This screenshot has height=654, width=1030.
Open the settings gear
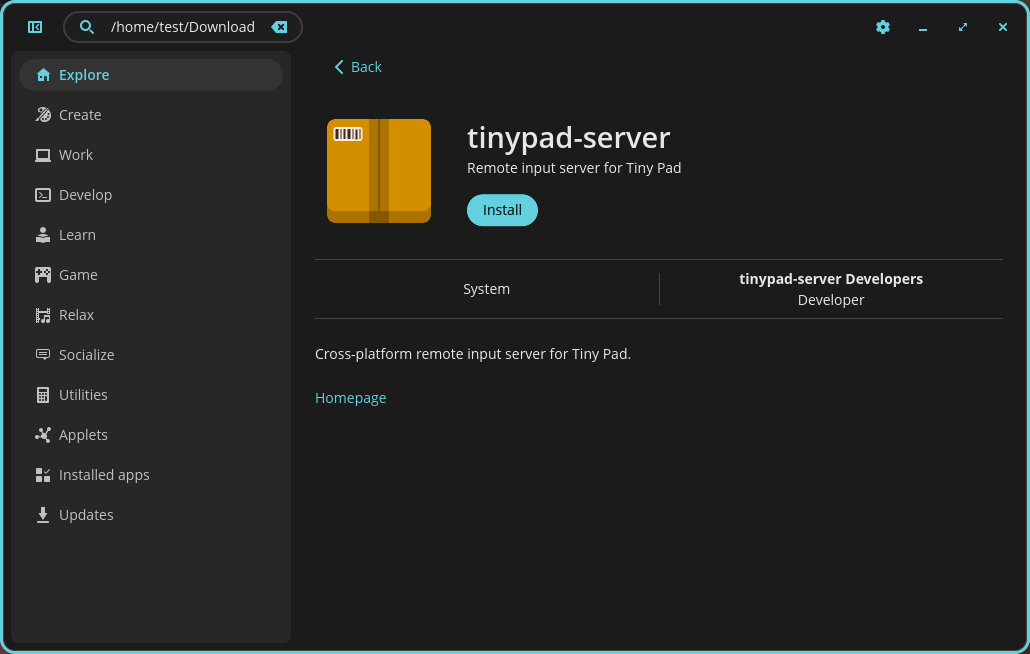pos(883,27)
